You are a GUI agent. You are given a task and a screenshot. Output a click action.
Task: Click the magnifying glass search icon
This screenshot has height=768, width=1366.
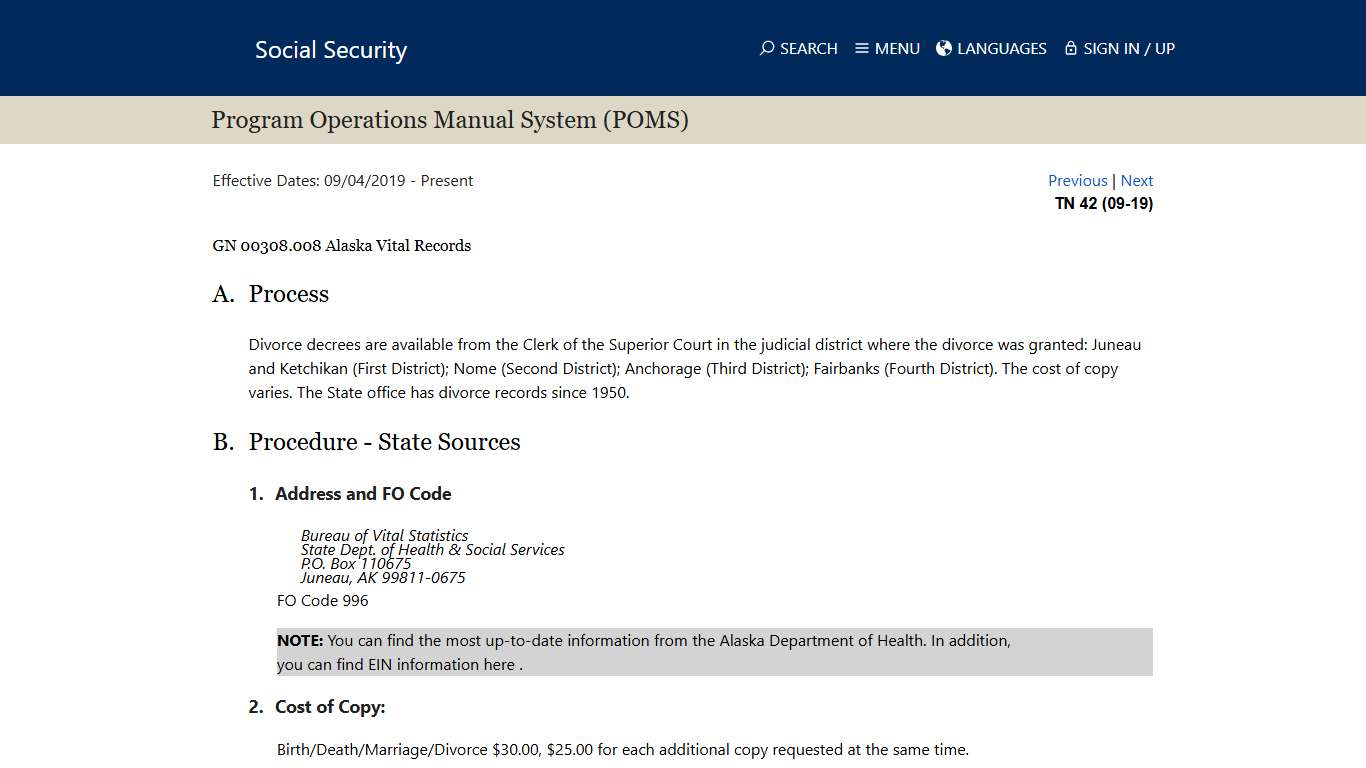click(767, 48)
